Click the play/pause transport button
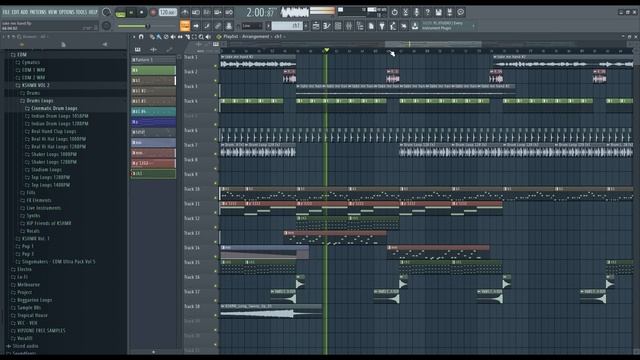Image resolution: width=640 pixels, height=360 pixels. (131, 13)
